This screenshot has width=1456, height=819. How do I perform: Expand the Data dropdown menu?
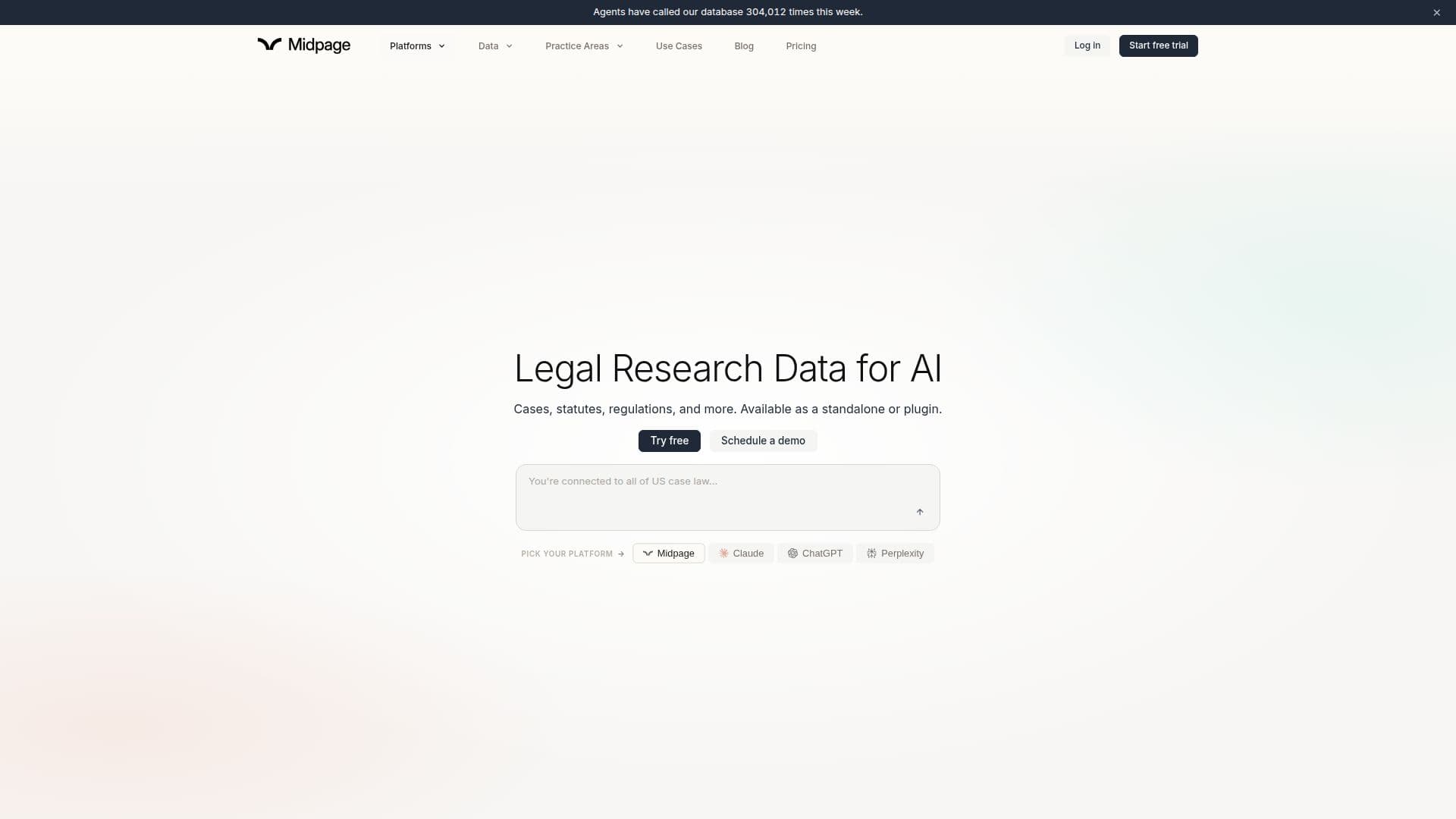[495, 46]
